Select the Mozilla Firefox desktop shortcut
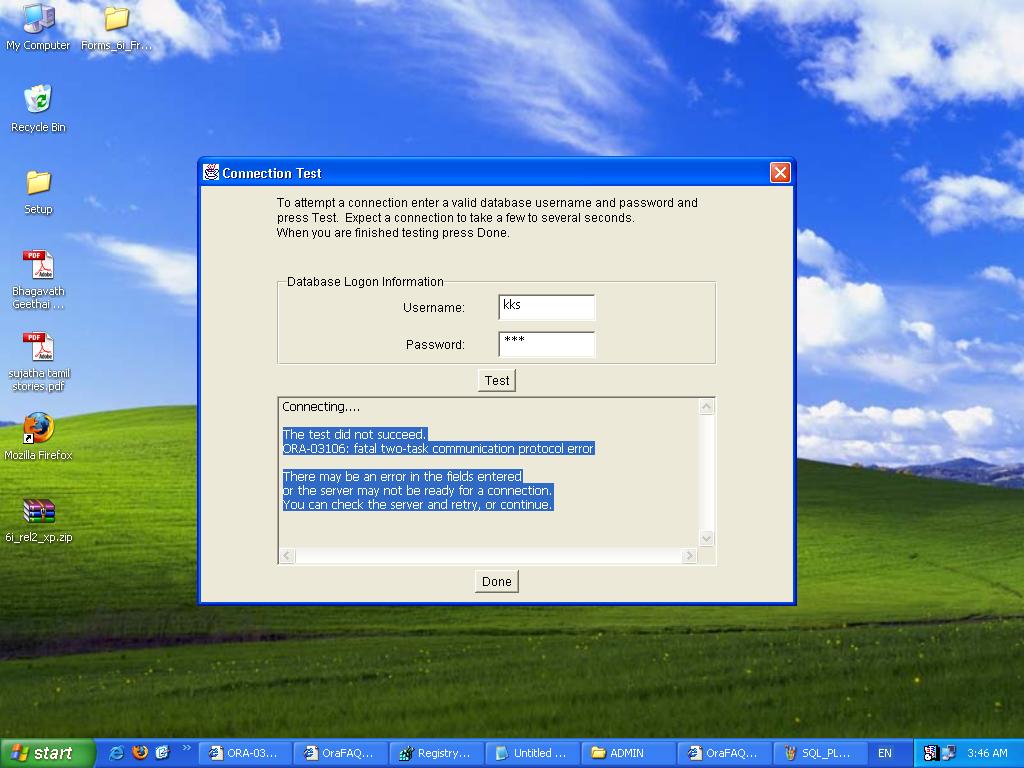This screenshot has height=768, width=1024. tap(38, 436)
